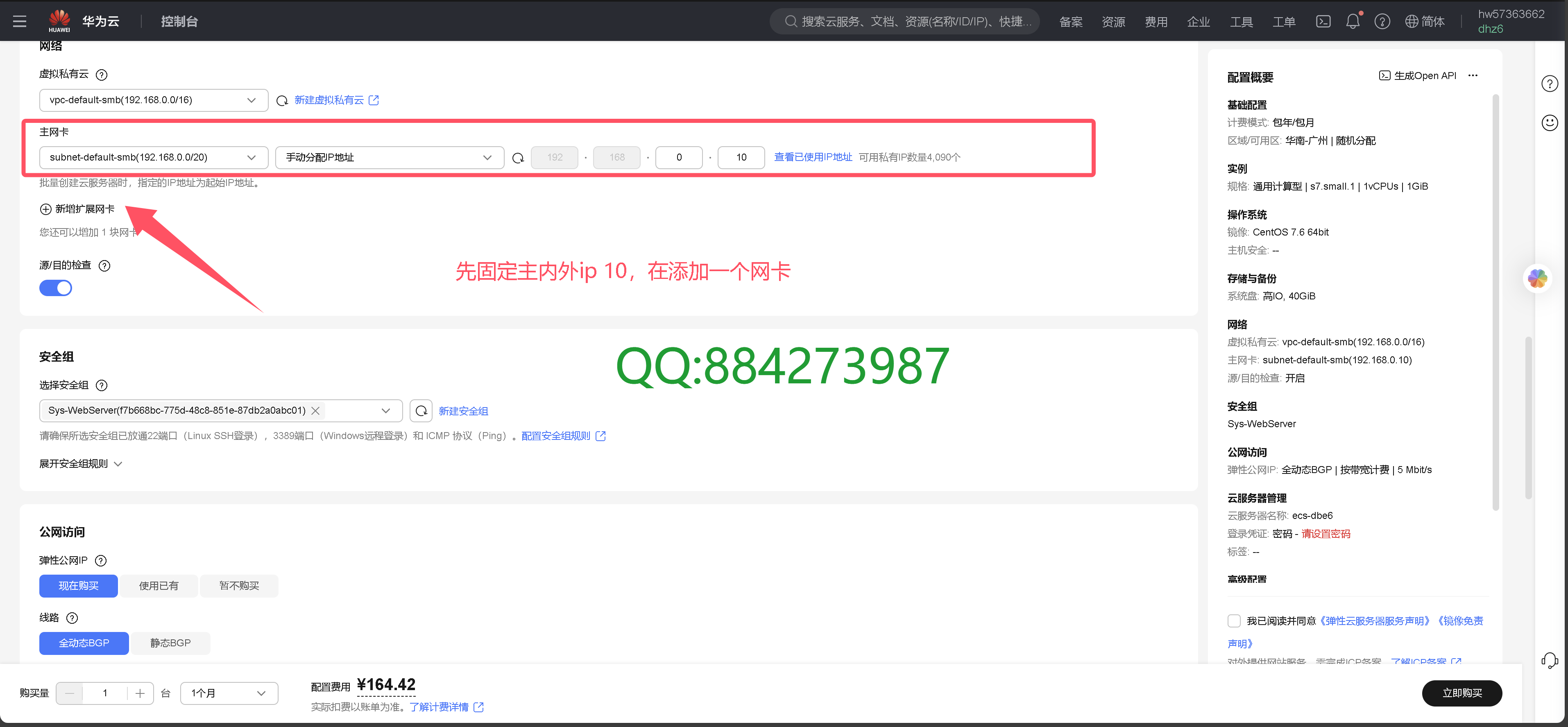Viewport: 1568px width, 727px height.
Task: Go to 控制台 console home
Action: [x=179, y=21]
